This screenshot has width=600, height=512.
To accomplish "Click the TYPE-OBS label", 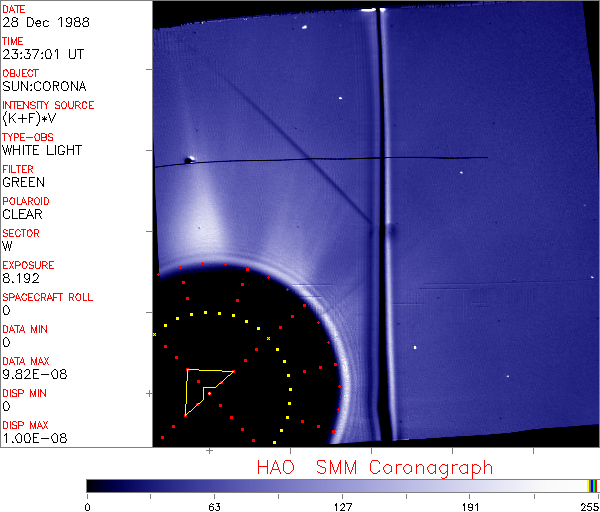I will (x=28, y=137).
